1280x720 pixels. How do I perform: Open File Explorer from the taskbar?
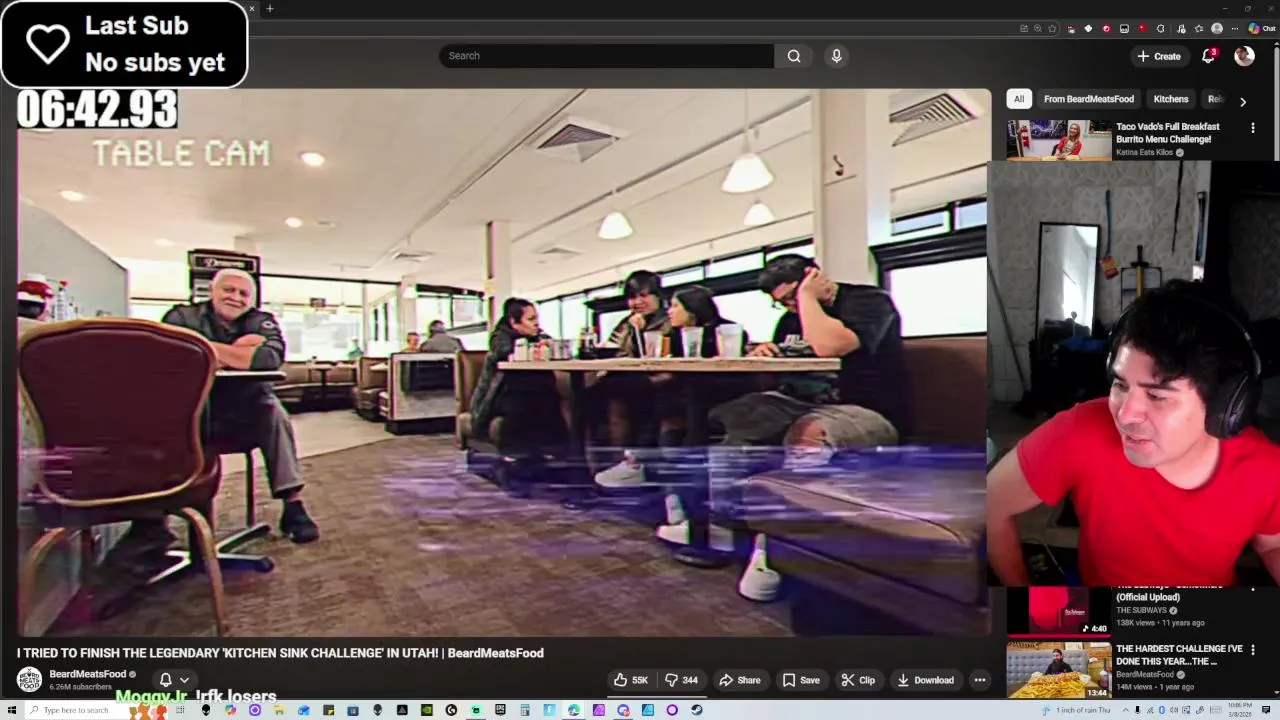[x=278, y=710]
